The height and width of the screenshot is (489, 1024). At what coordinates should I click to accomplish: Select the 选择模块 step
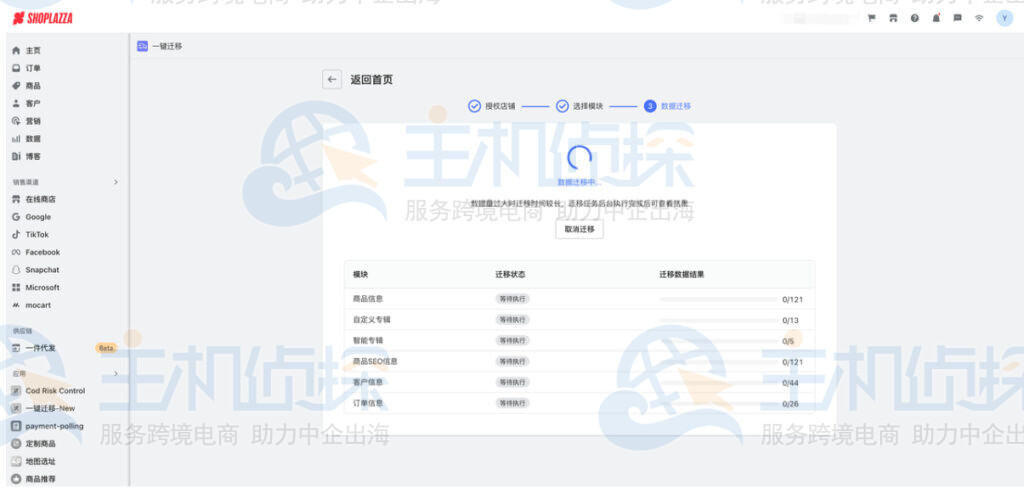click(x=580, y=106)
